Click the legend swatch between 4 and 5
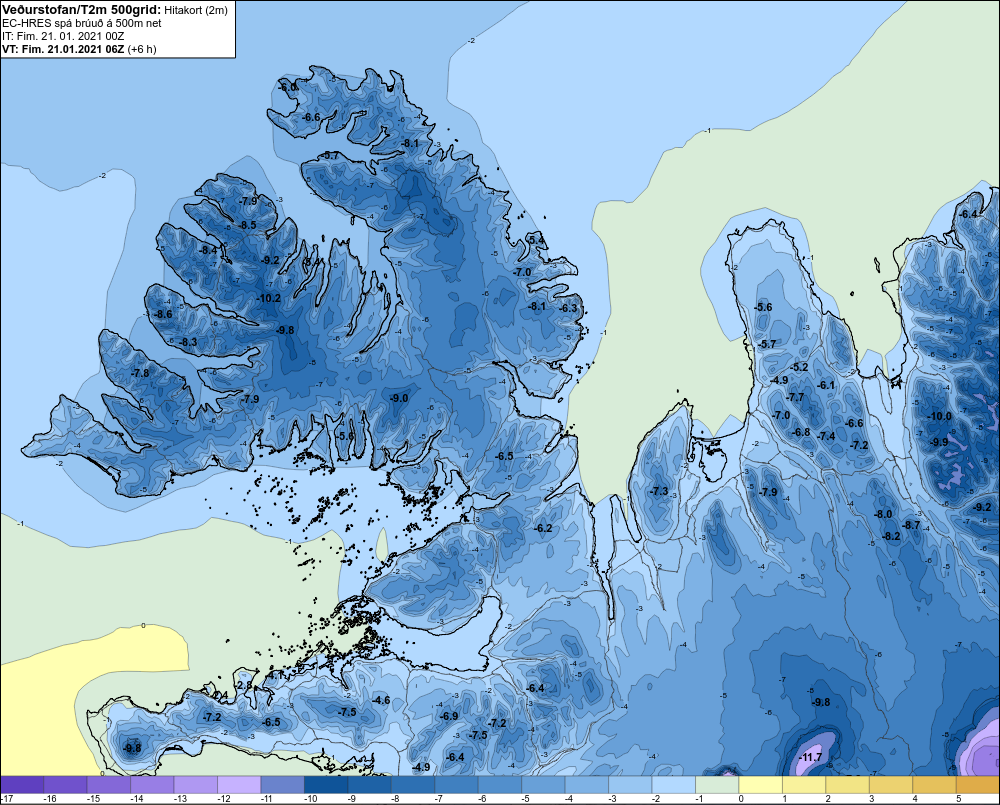The image size is (1000, 805). point(934,785)
